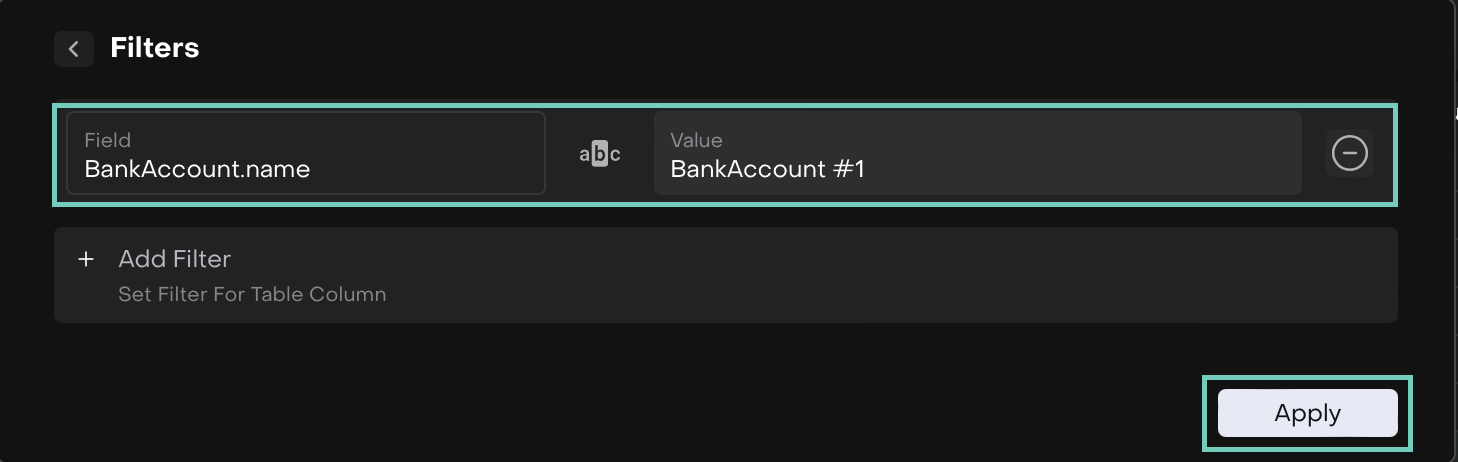This screenshot has width=1458, height=462.
Task: Click the small "Value" label
Action: point(696,140)
